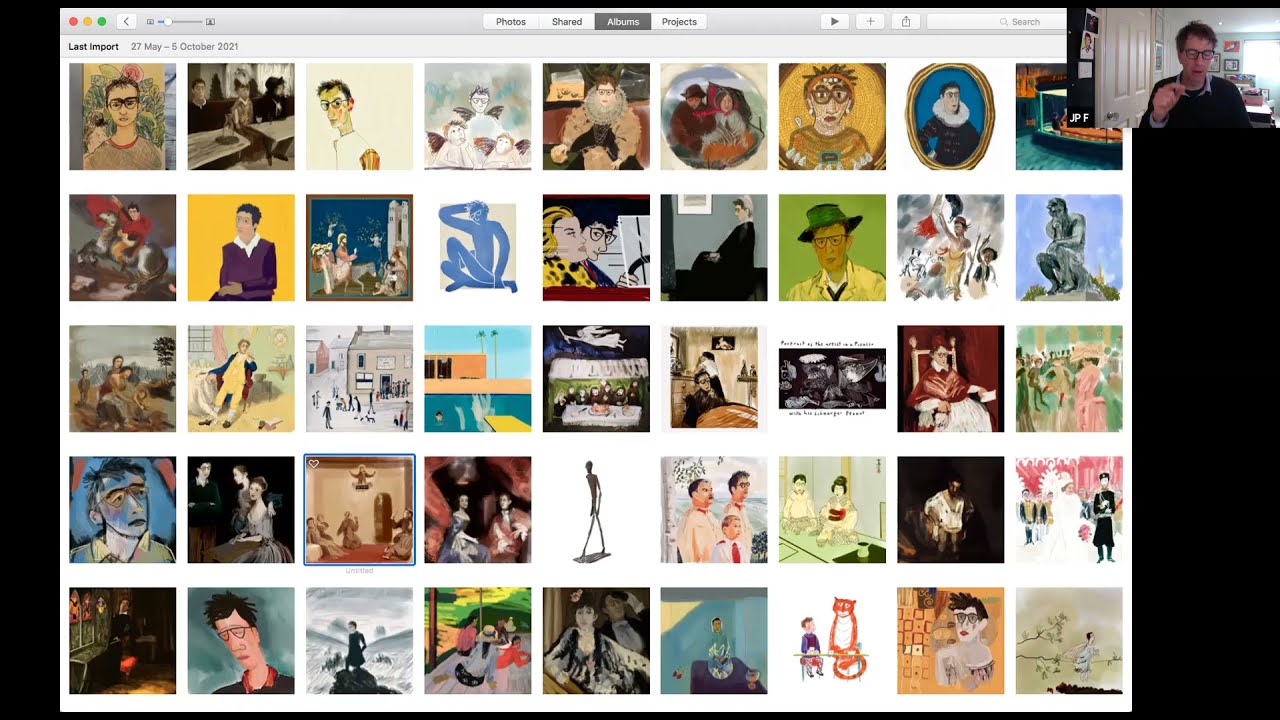Select the blue cubist face portrait
The image size is (1280, 720).
pyautogui.click(x=122, y=510)
